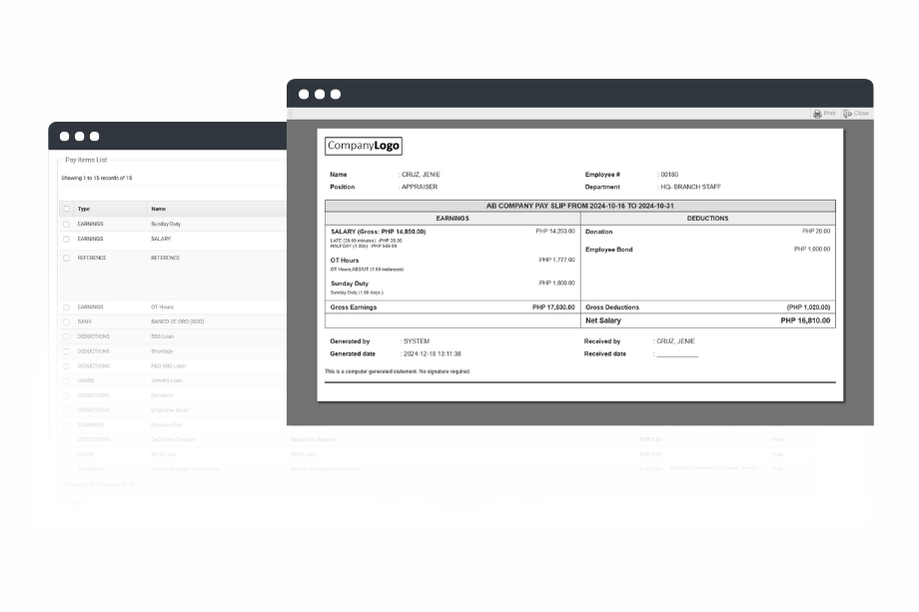Viewport: 919px width, 612px height.
Task: Click the blank Received date line
Action: (677, 354)
